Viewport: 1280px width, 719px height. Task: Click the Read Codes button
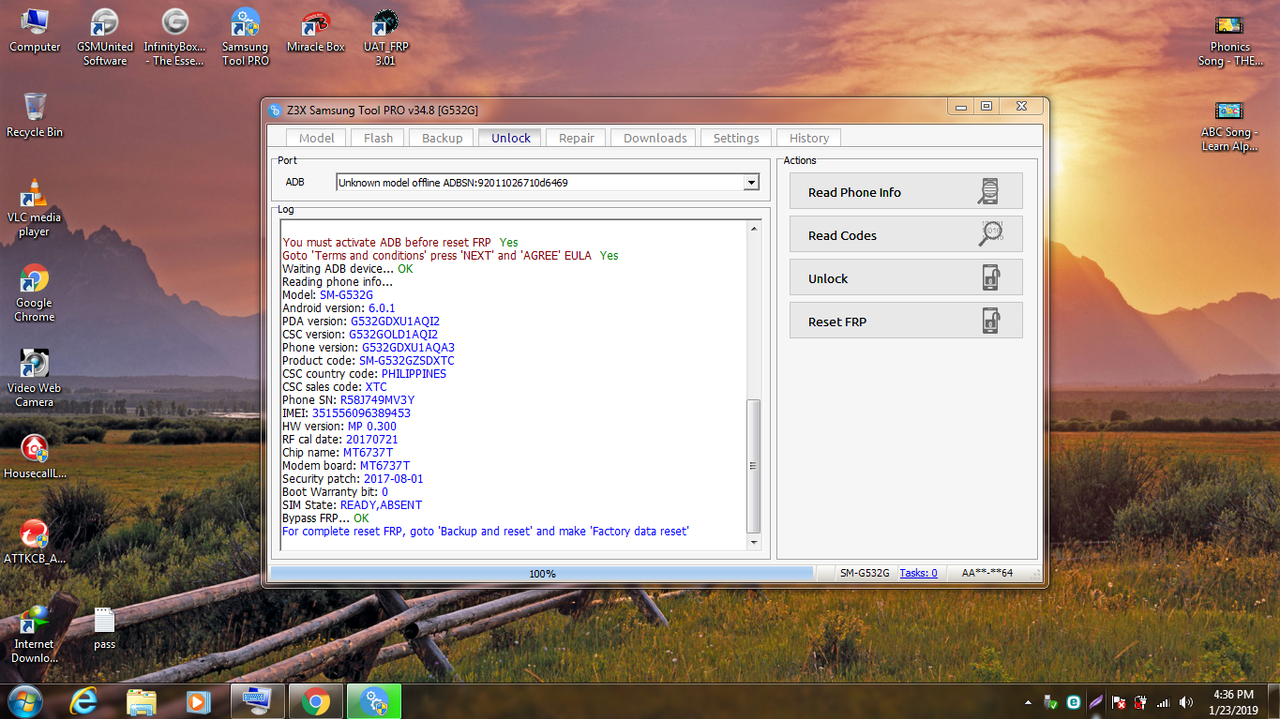pos(906,234)
